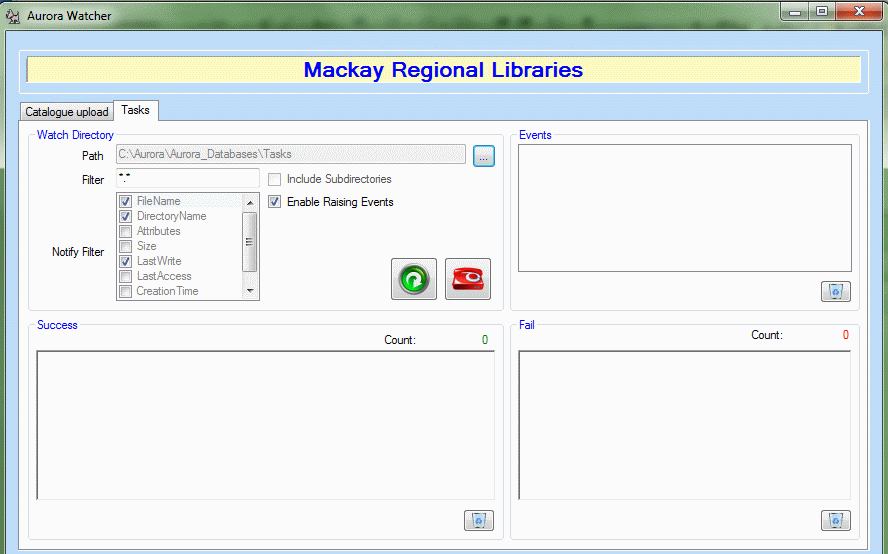
Task: Click the Notify Filter scroll down arrow
Action: (250, 291)
